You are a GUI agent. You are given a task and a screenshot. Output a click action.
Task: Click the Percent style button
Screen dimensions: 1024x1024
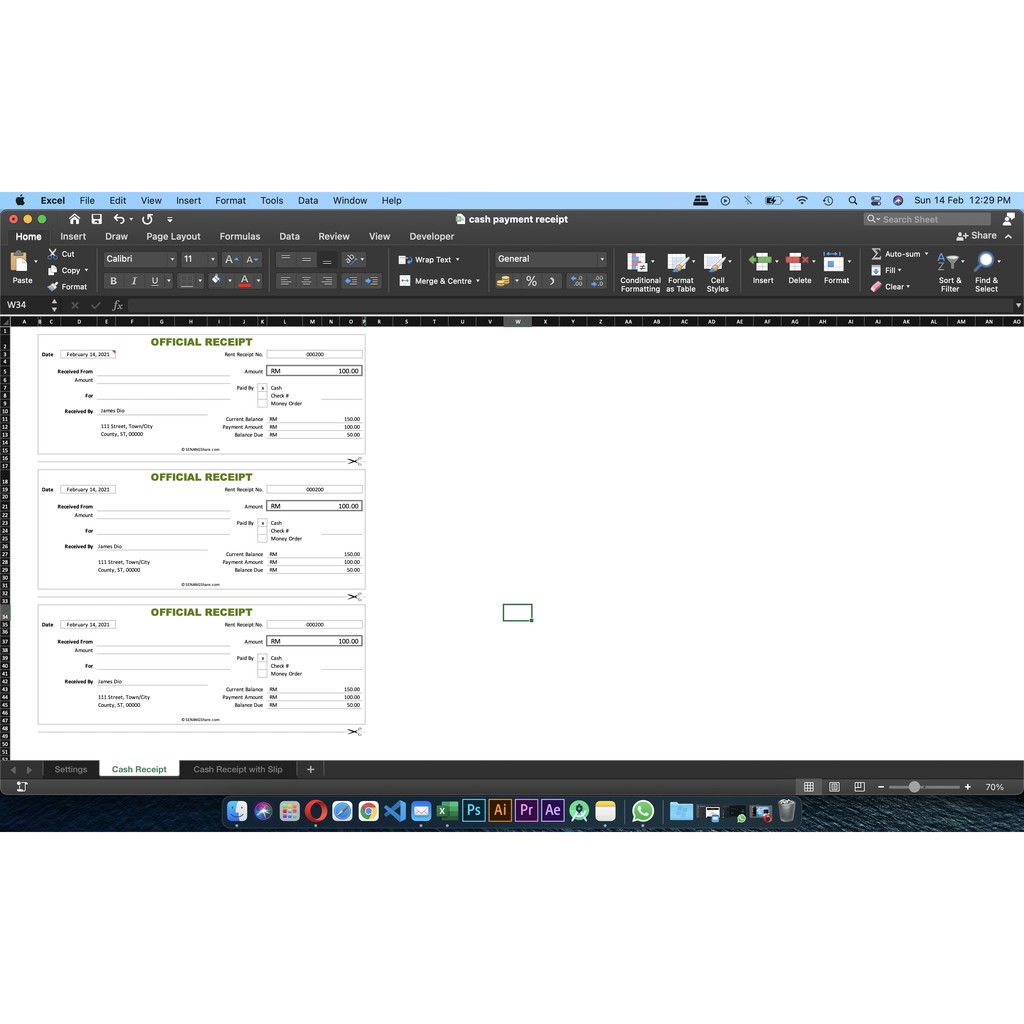[x=531, y=281]
